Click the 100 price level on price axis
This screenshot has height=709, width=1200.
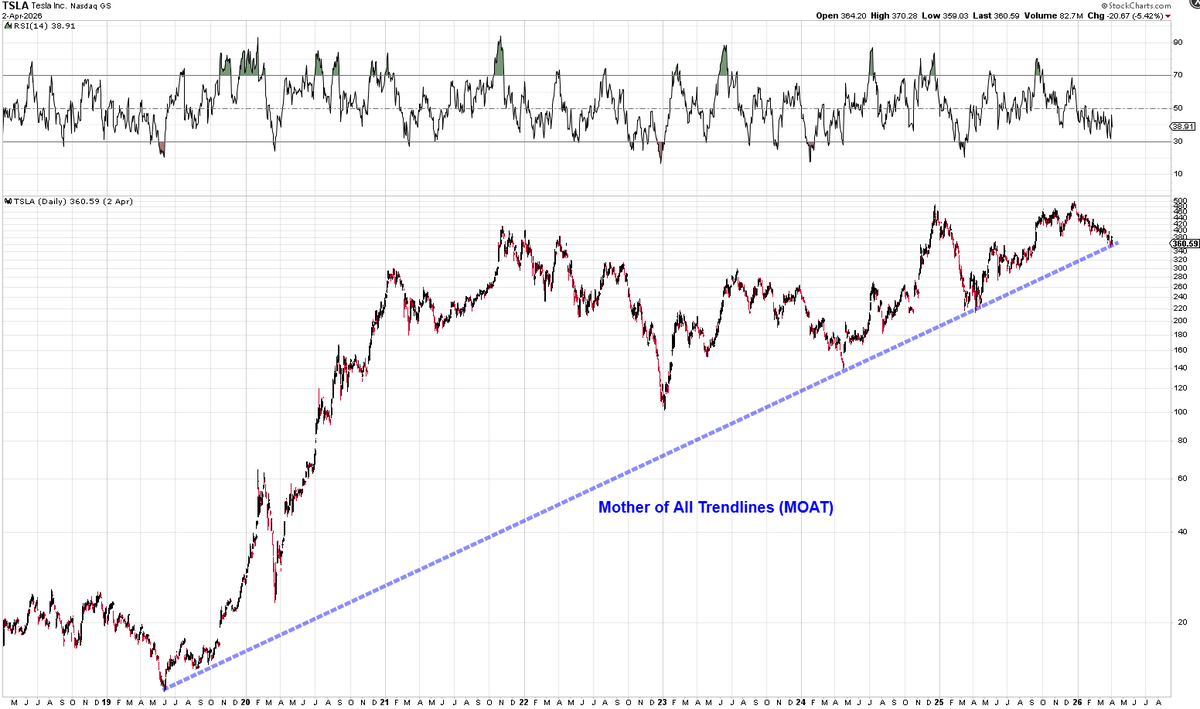[x=1178, y=411]
